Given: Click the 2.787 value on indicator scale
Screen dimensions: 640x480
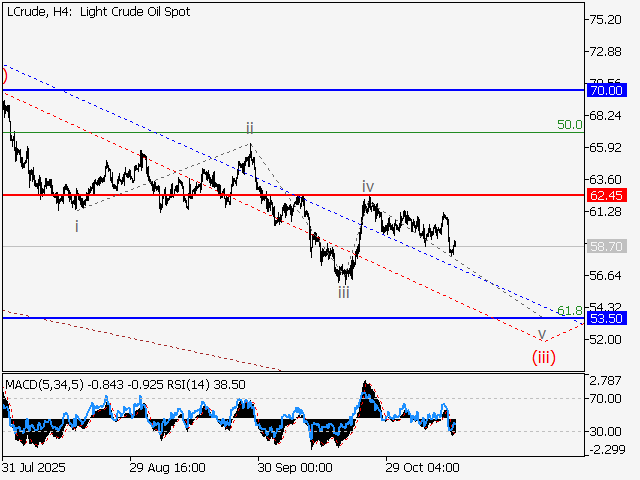Looking at the screenshot, I should click(605, 381).
